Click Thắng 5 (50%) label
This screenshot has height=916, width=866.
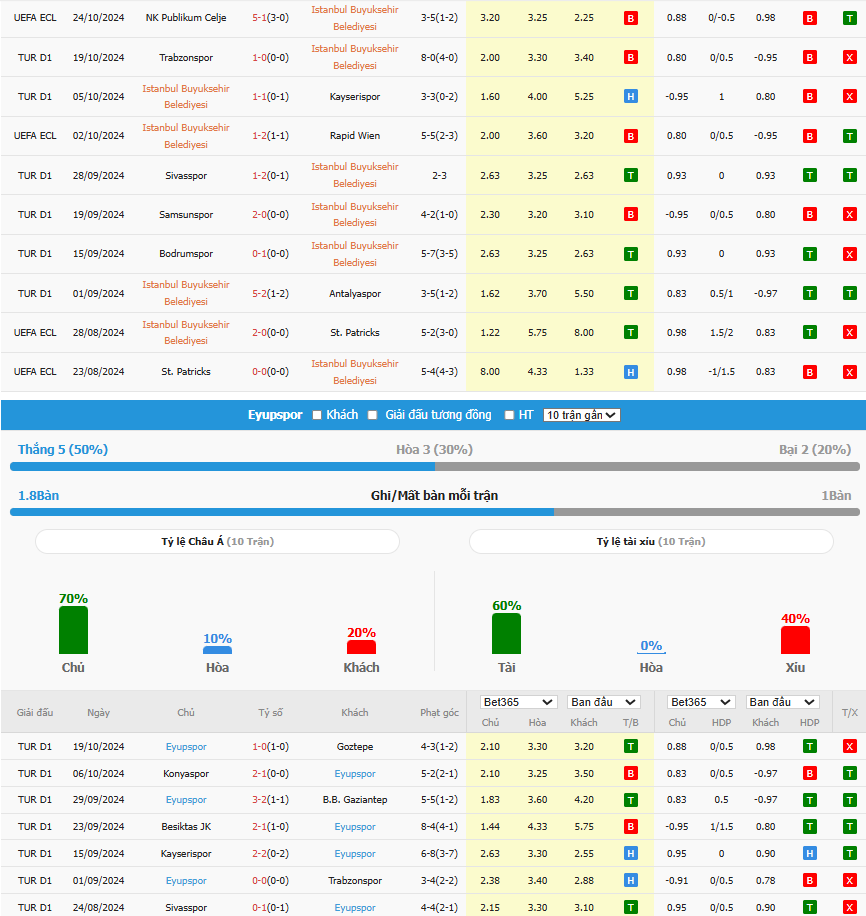point(63,449)
